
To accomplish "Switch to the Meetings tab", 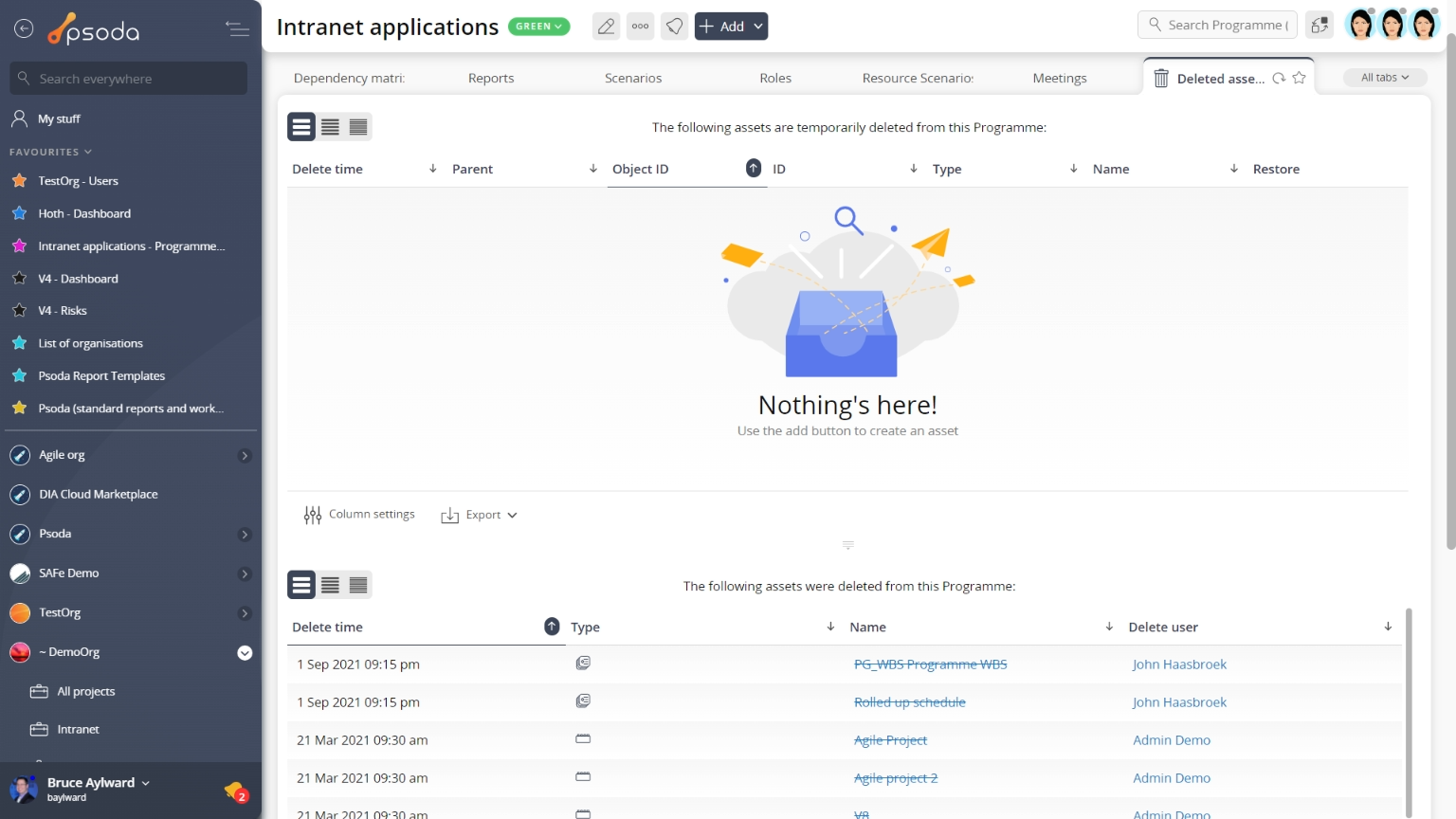I will tap(1060, 79).
